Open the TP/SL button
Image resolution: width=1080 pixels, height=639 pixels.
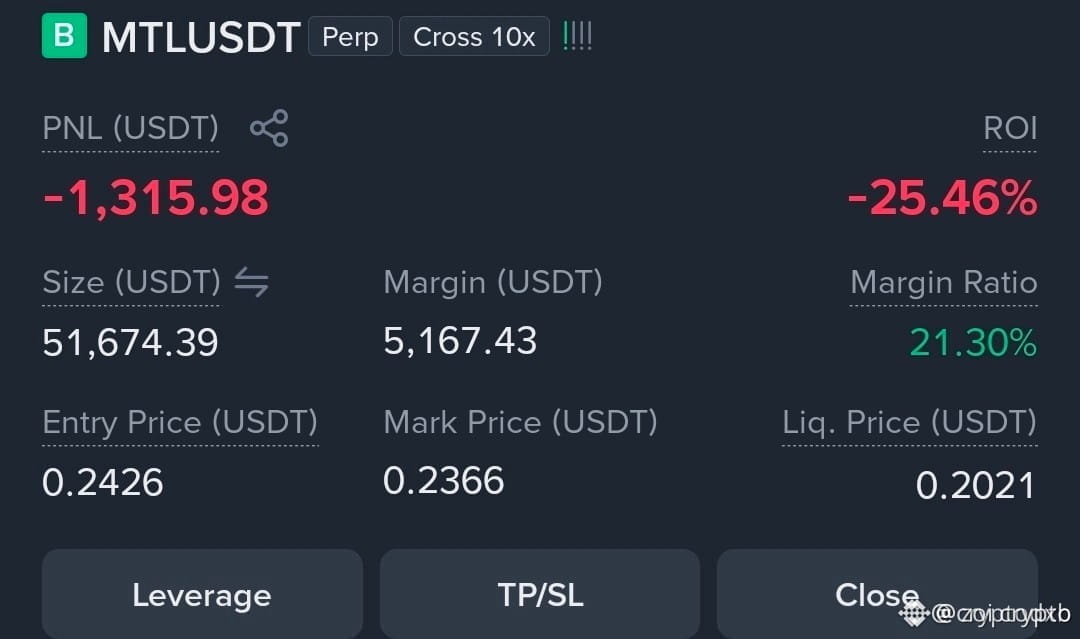540,594
